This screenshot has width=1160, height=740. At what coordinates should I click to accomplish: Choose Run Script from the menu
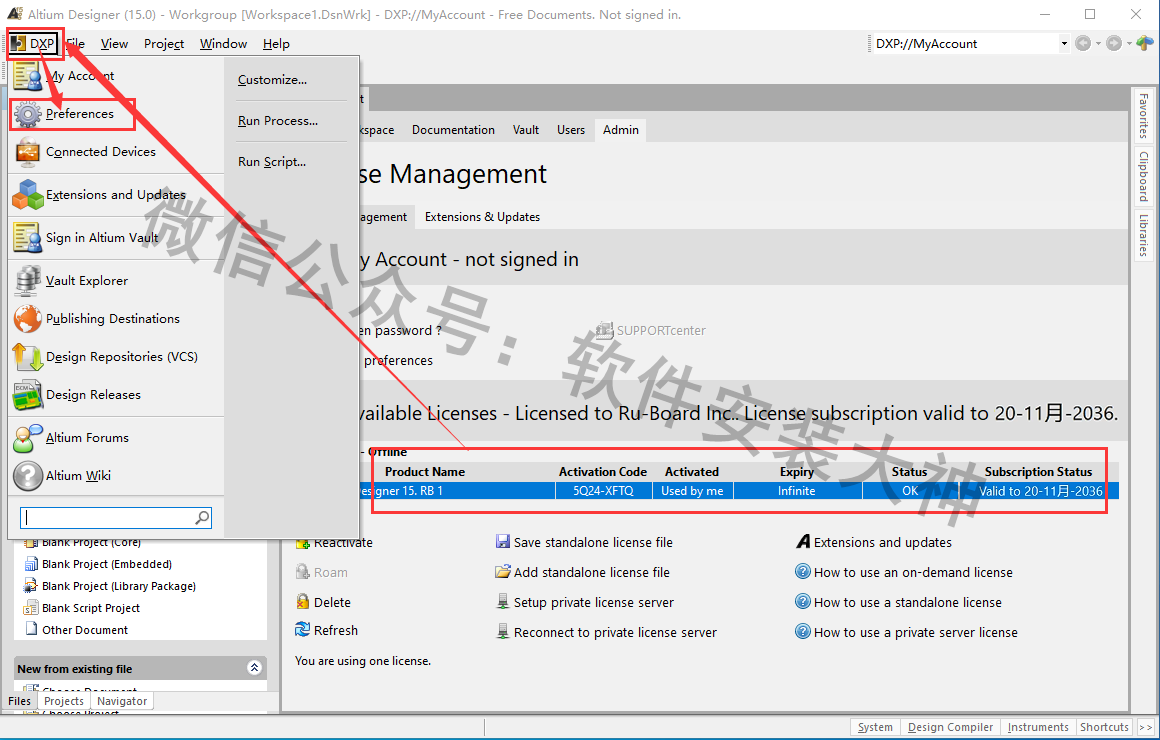(x=272, y=162)
